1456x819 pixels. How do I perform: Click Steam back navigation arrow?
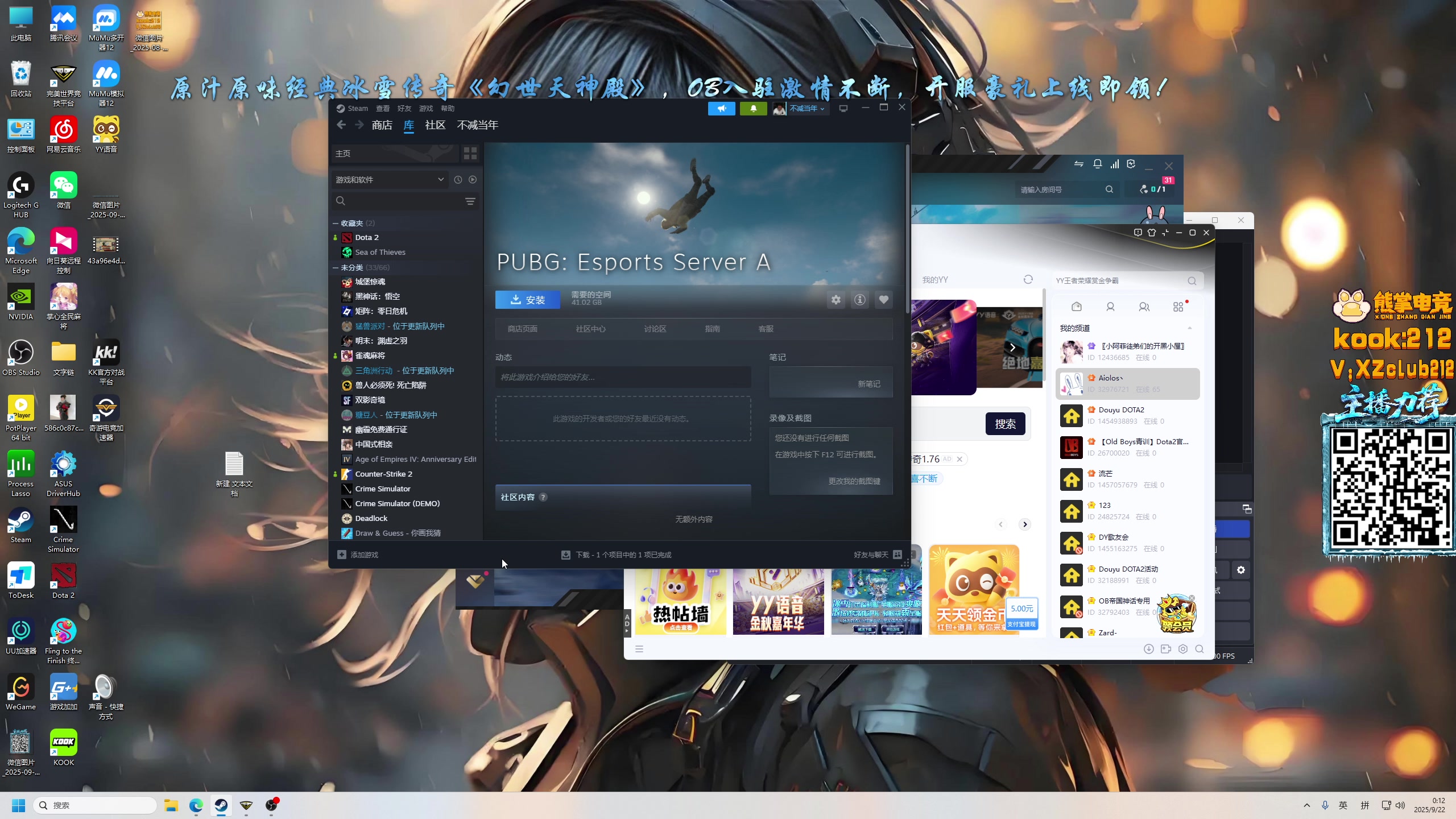(341, 125)
